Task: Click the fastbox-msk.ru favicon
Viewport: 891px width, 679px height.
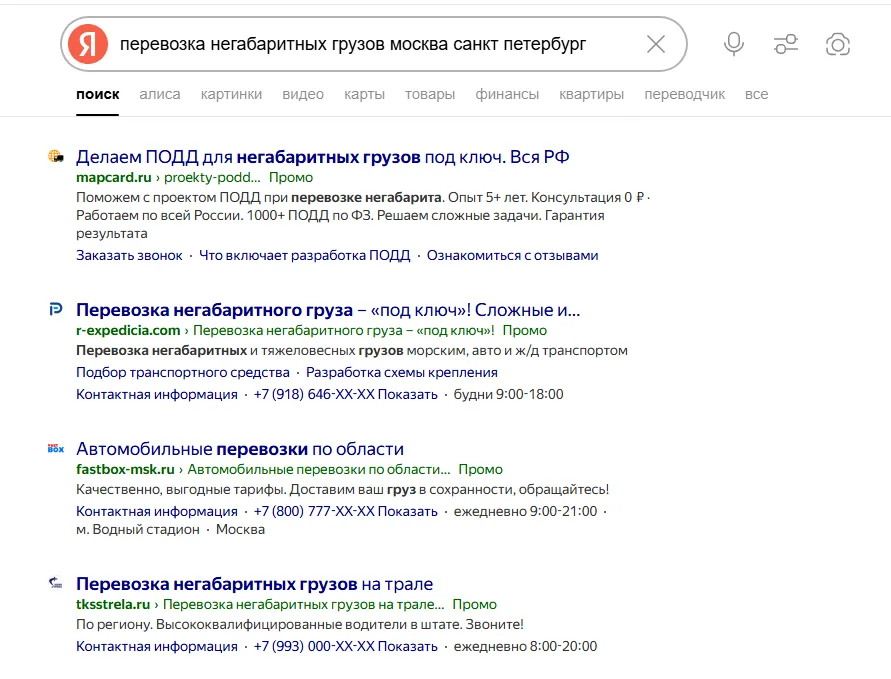Action: point(56,448)
